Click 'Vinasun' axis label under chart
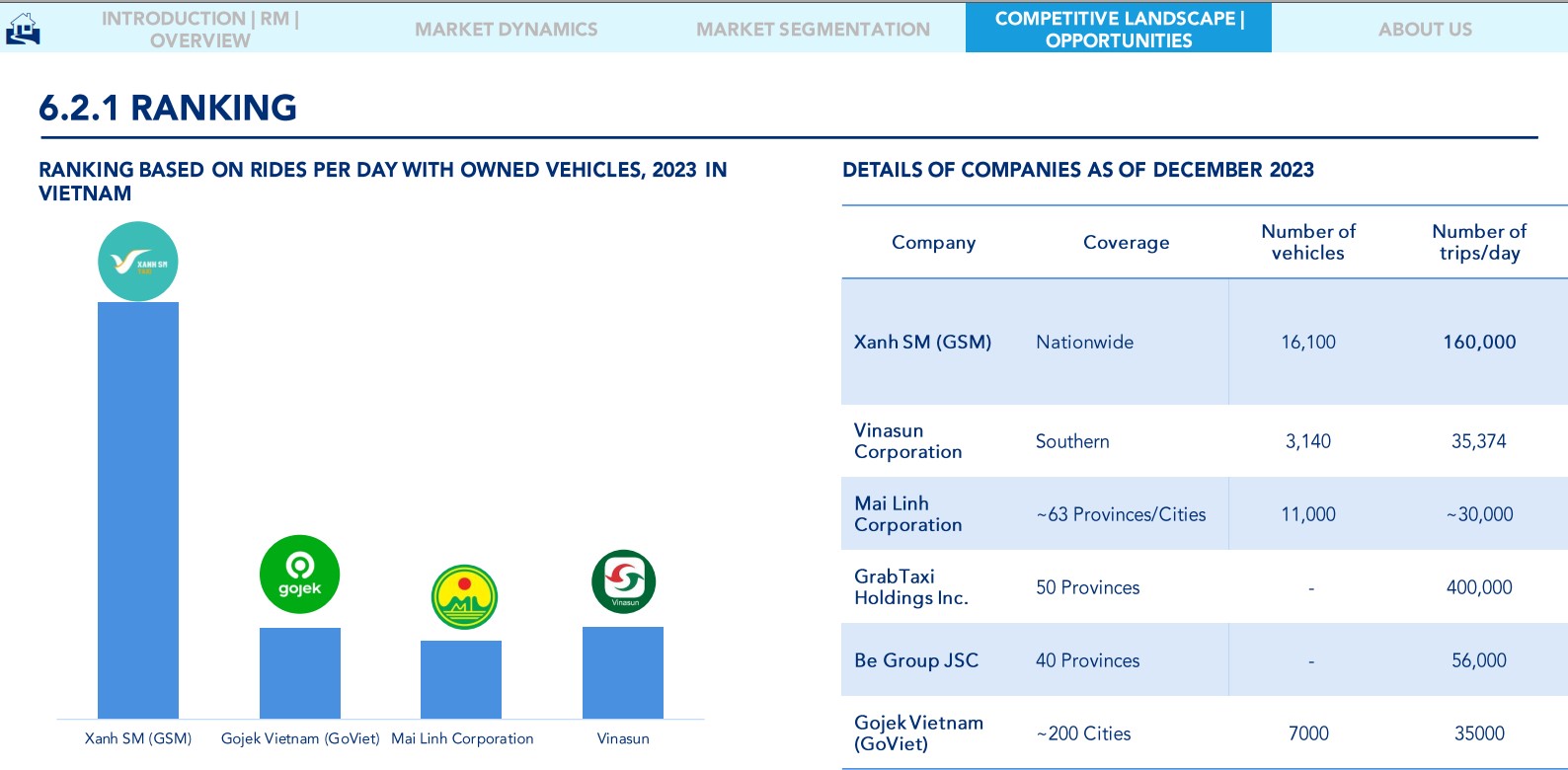 [x=623, y=738]
